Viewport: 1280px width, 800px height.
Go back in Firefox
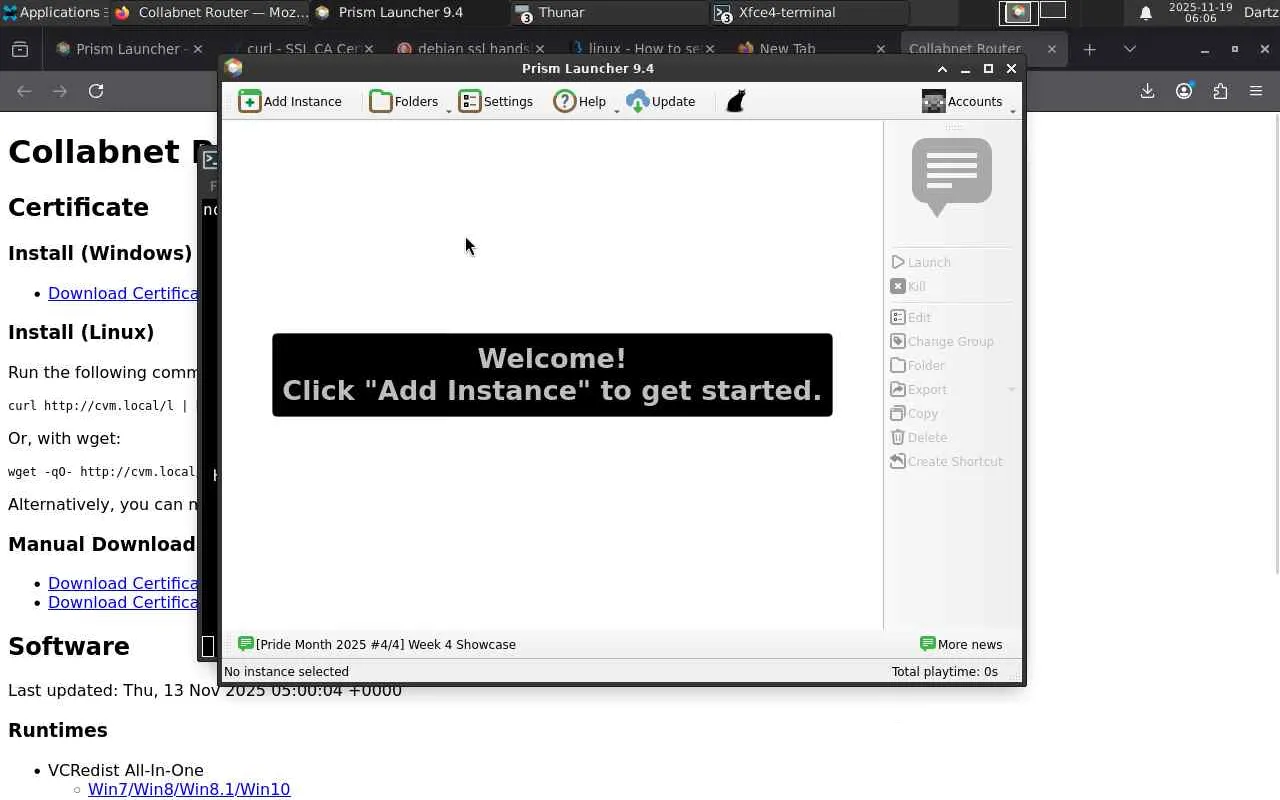[24, 91]
